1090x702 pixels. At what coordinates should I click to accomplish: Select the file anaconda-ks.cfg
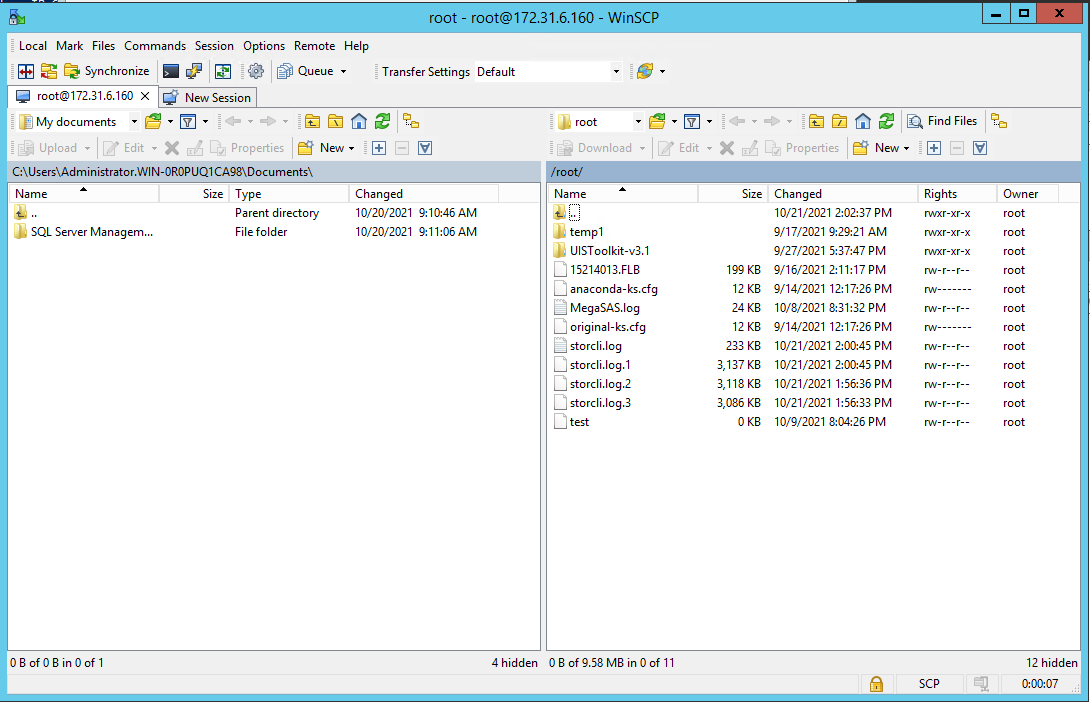[x=614, y=289]
